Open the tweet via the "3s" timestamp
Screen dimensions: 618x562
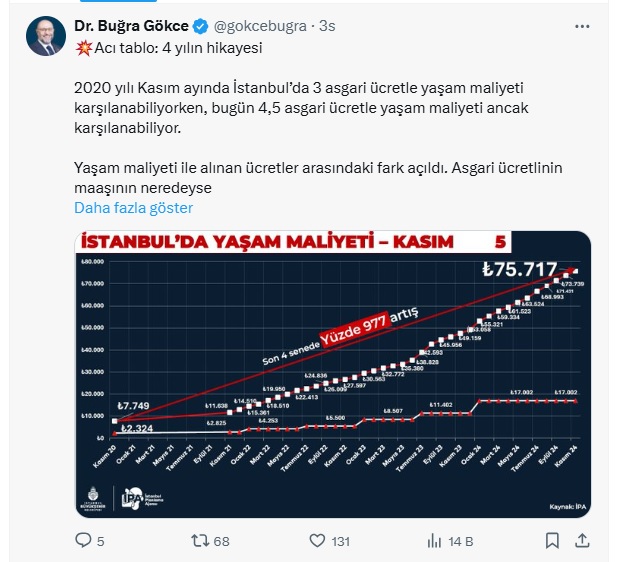pos(327,26)
